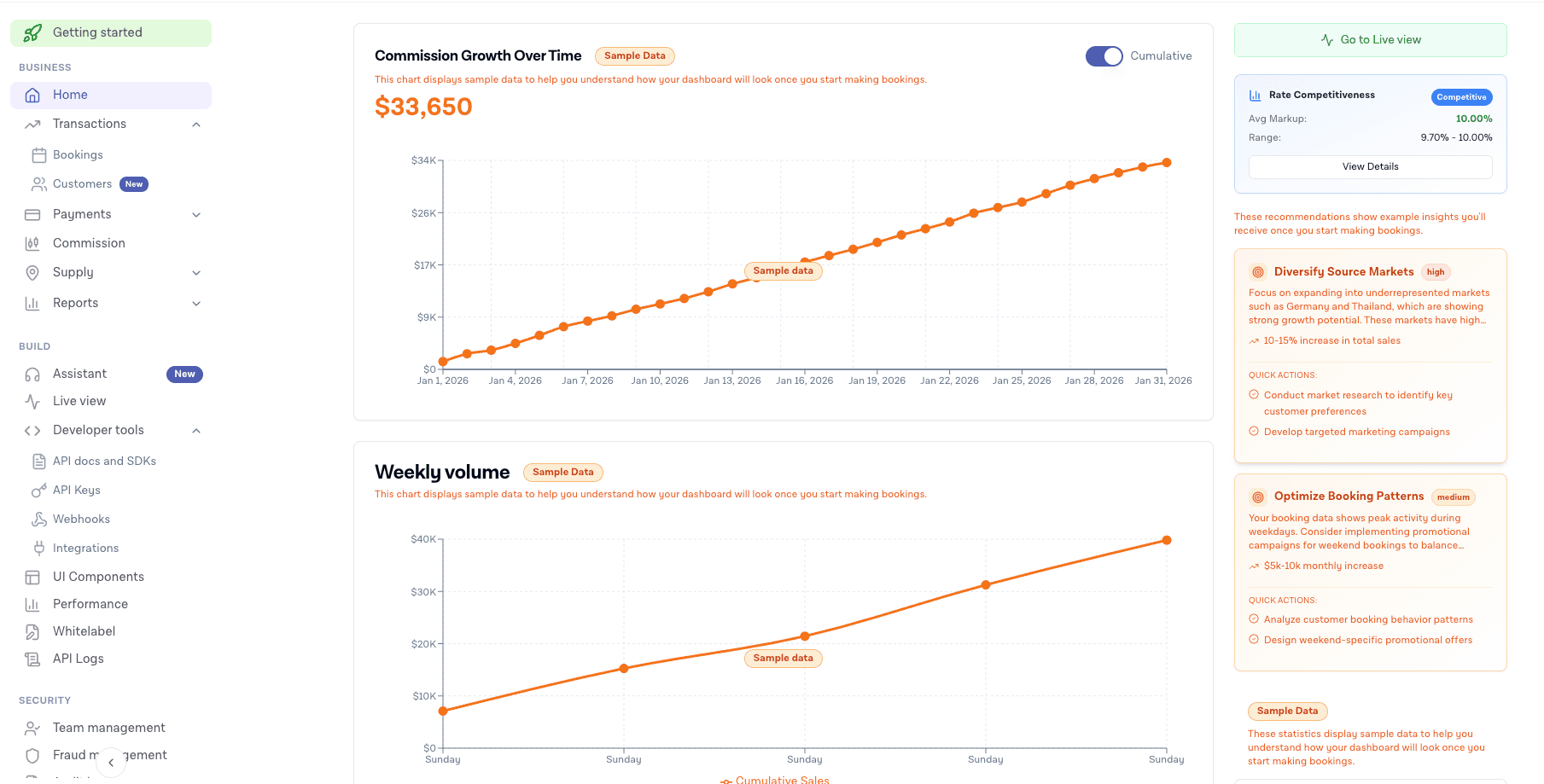Toggle the Cumulative switch off
Viewport: 1544px width, 784px height.
point(1104,56)
